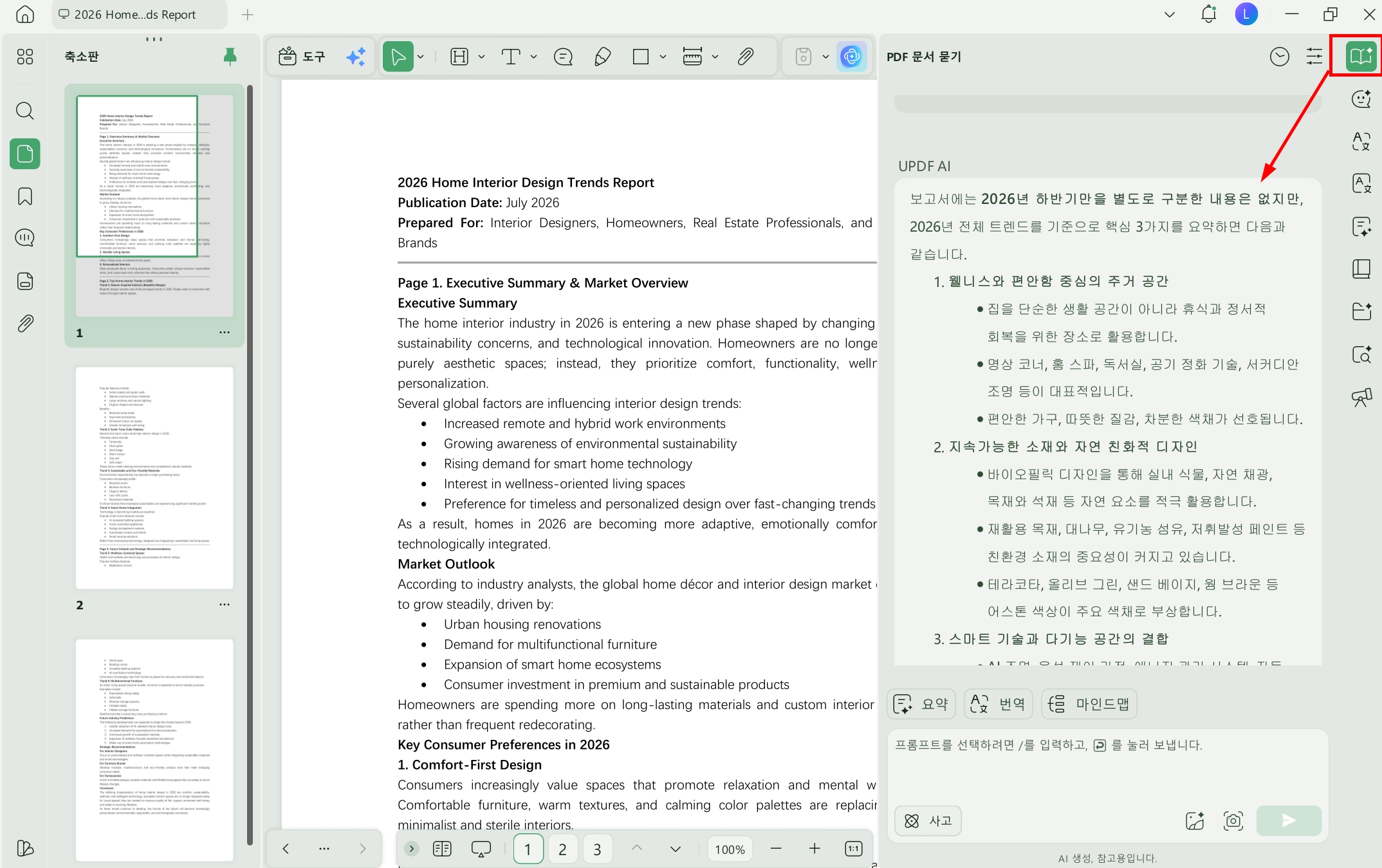The image size is (1382, 868).
Task: Open the notifications bell icon
Action: click(x=1209, y=14)
